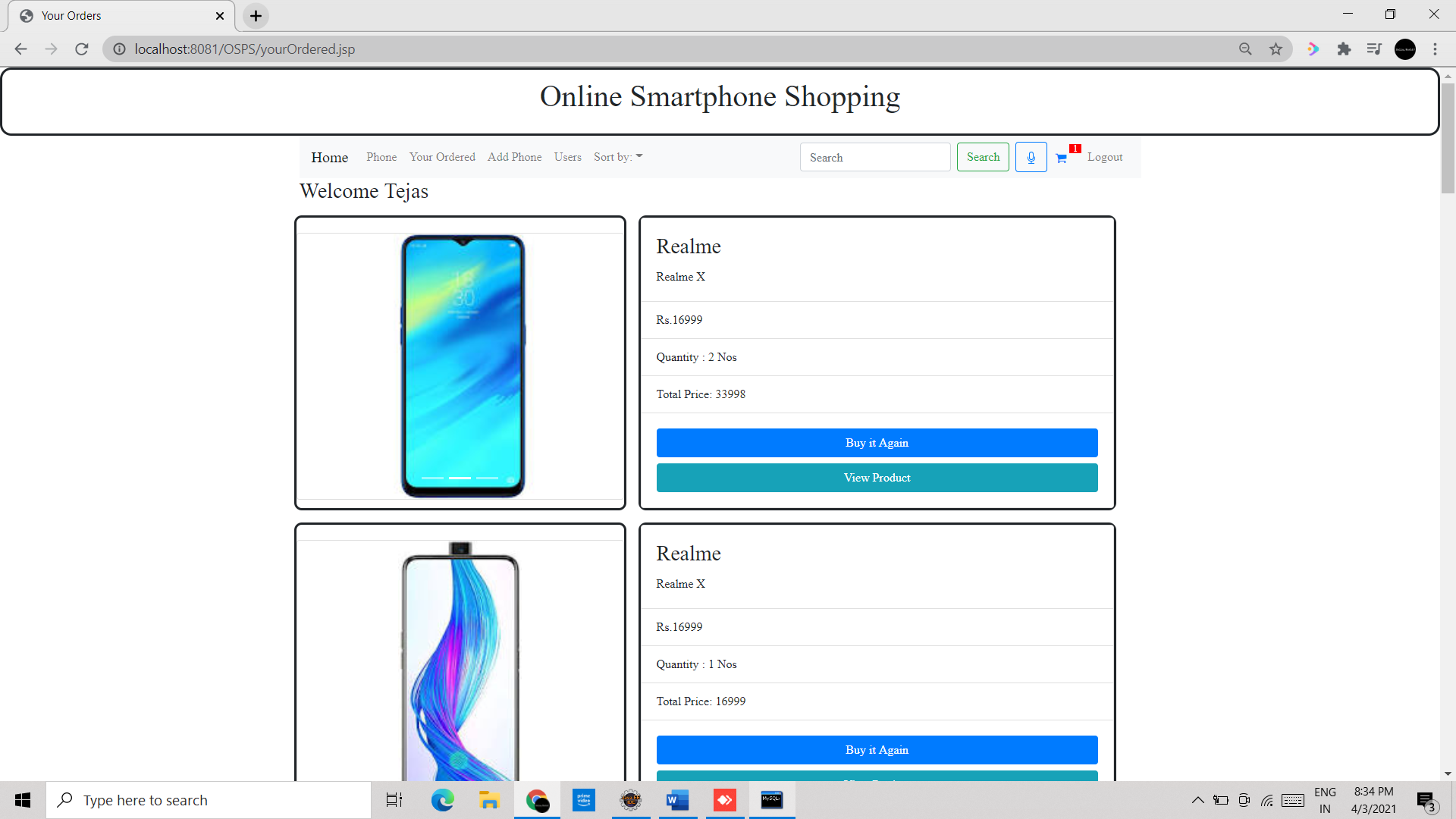1456x819 pixels.
Task: Open the browser extensions puzzle icon
Action: (x=1344, y=49)
